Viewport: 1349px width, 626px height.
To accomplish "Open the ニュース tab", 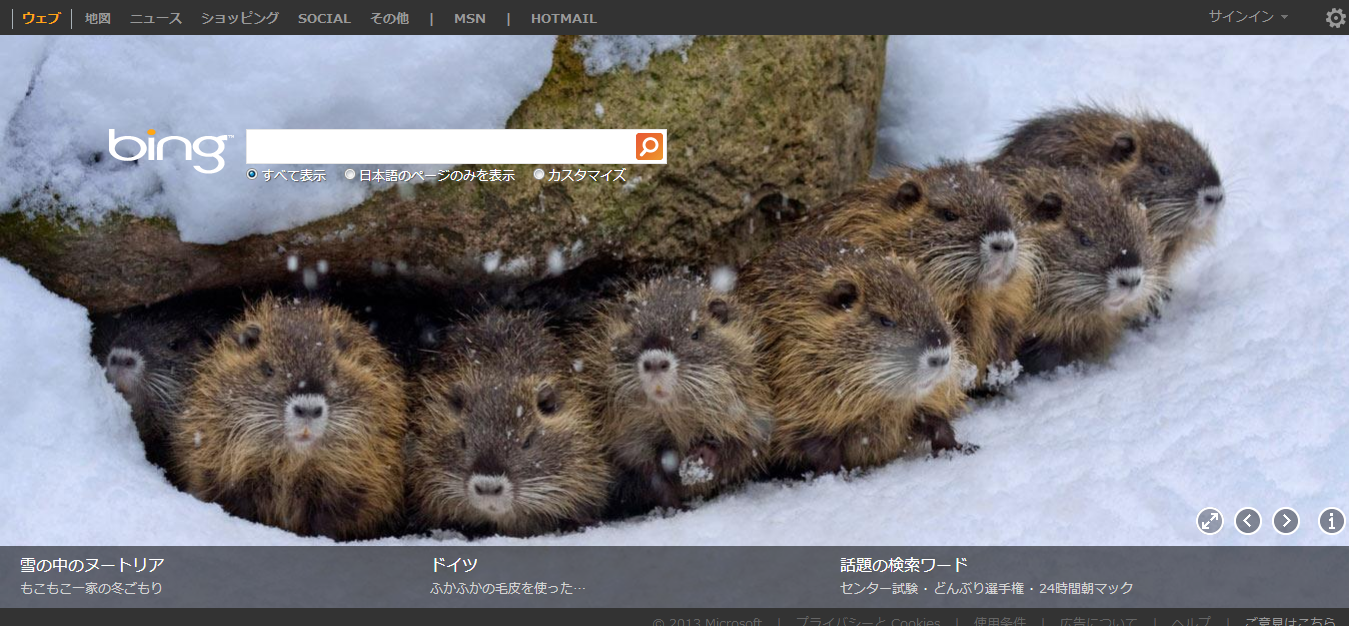I will [x=156, y=19].
